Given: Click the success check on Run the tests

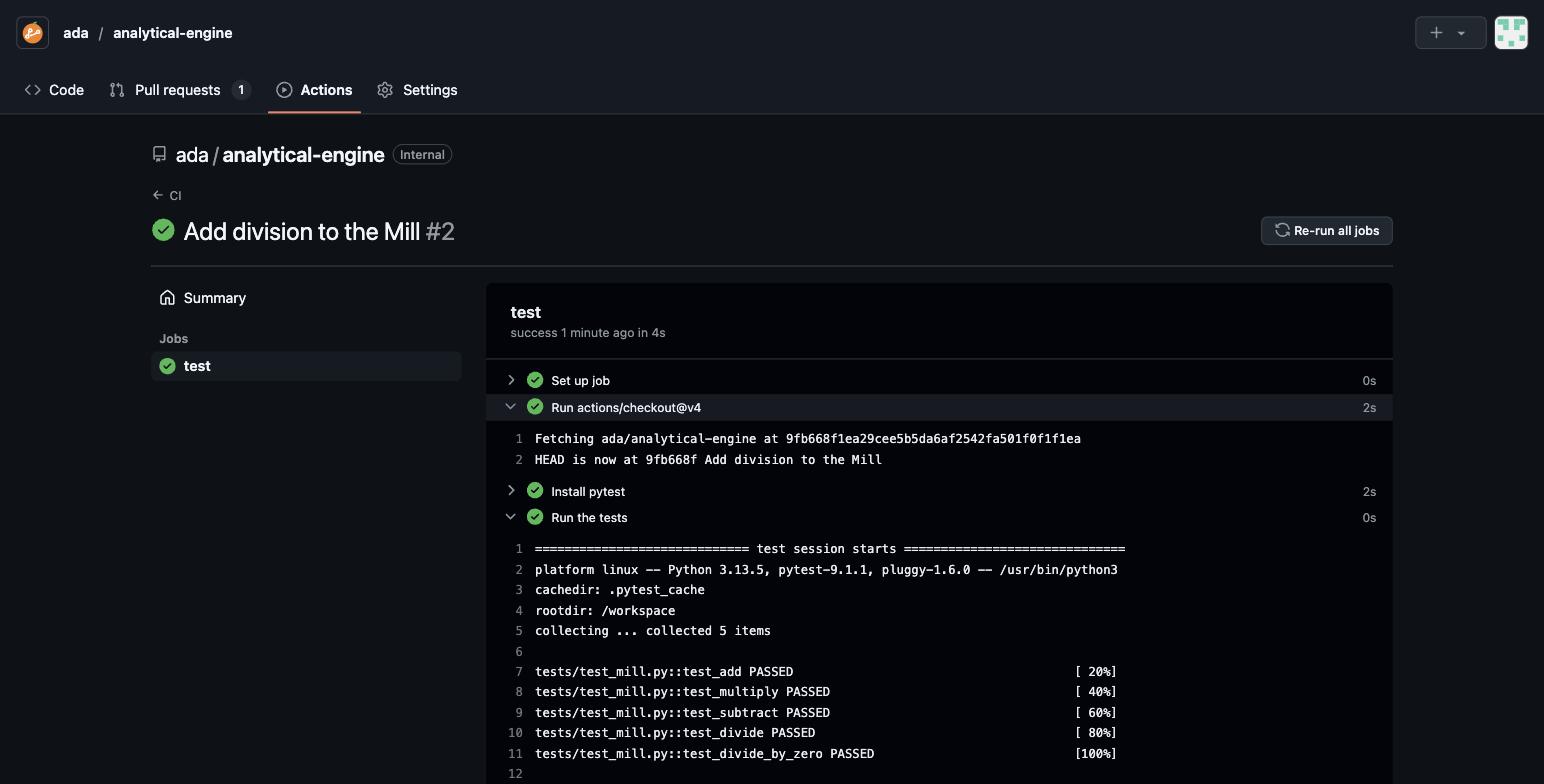Looking at the screenshot, I should point(535,517).
